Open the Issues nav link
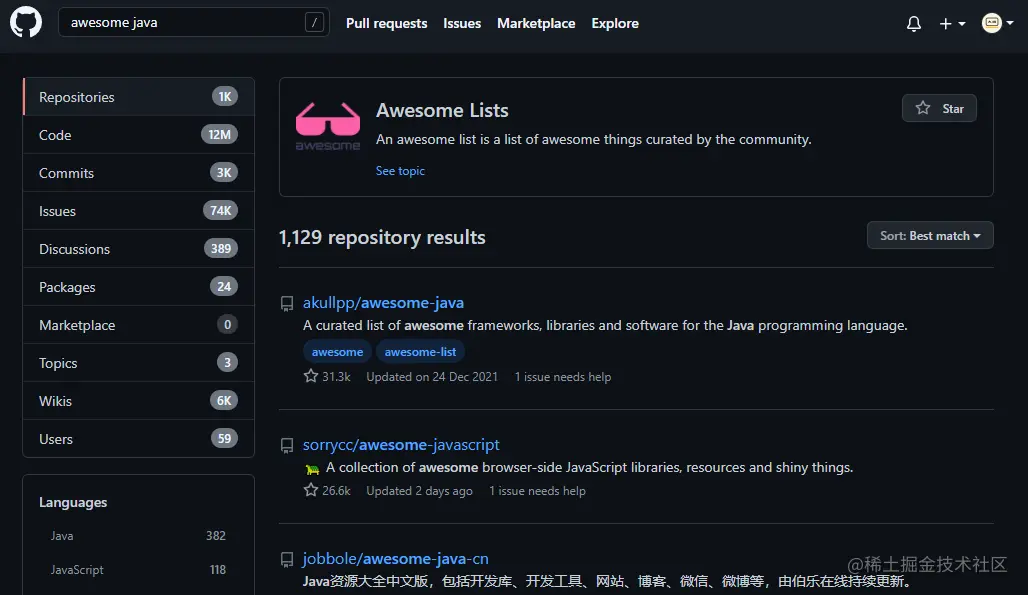This screenshot has width=1028, height=595. (462, 23)
